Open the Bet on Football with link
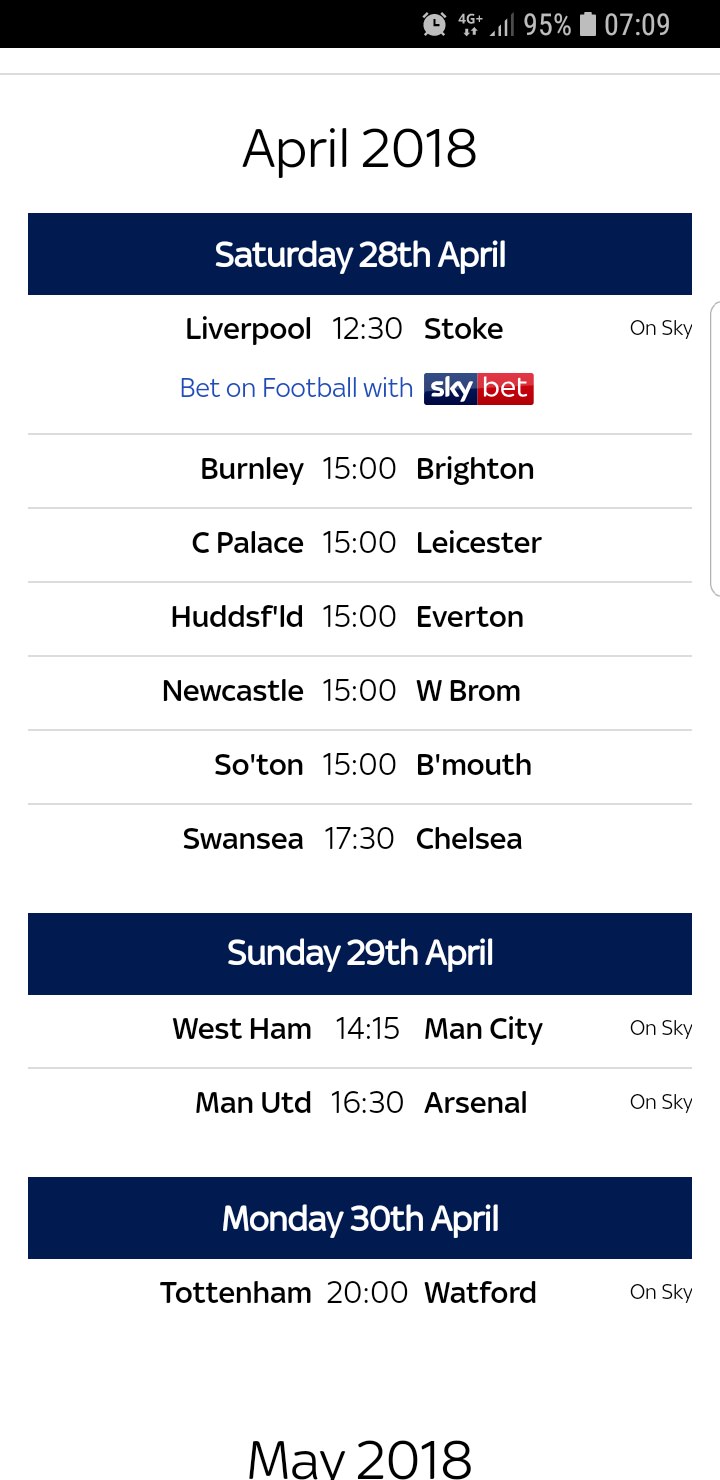 296,388
